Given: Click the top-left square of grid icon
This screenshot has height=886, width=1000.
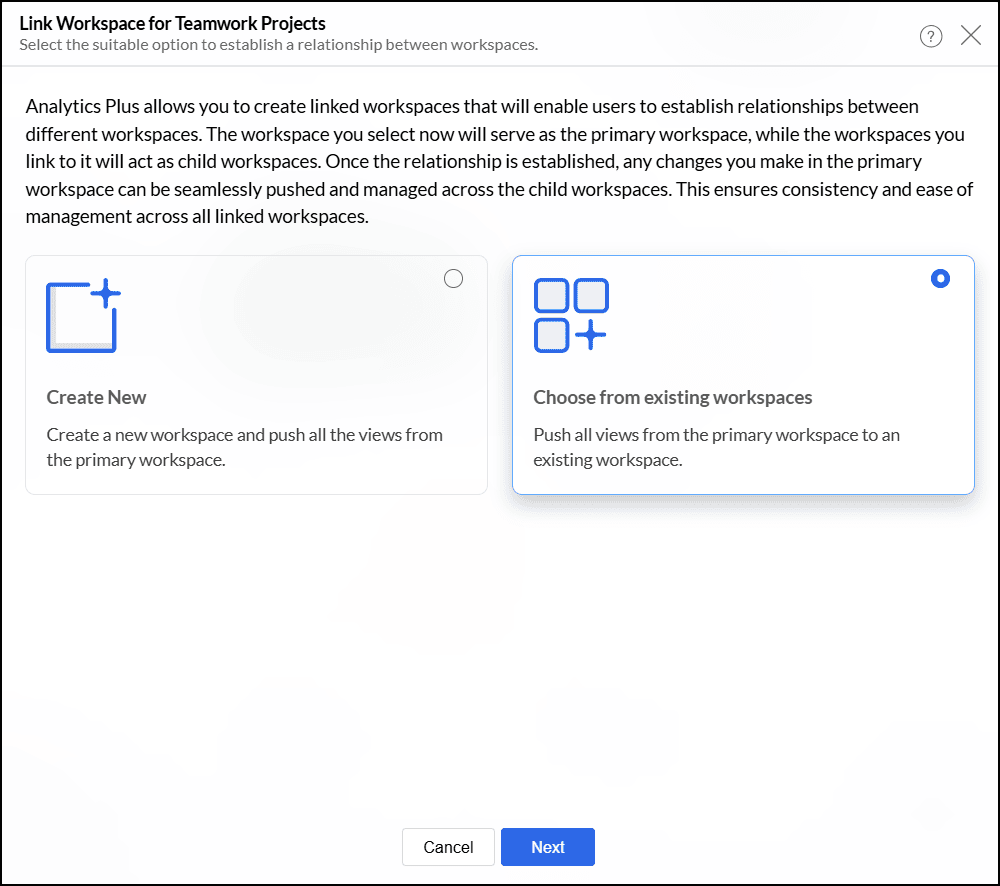Looking at the screenshot, I should 551,296.
